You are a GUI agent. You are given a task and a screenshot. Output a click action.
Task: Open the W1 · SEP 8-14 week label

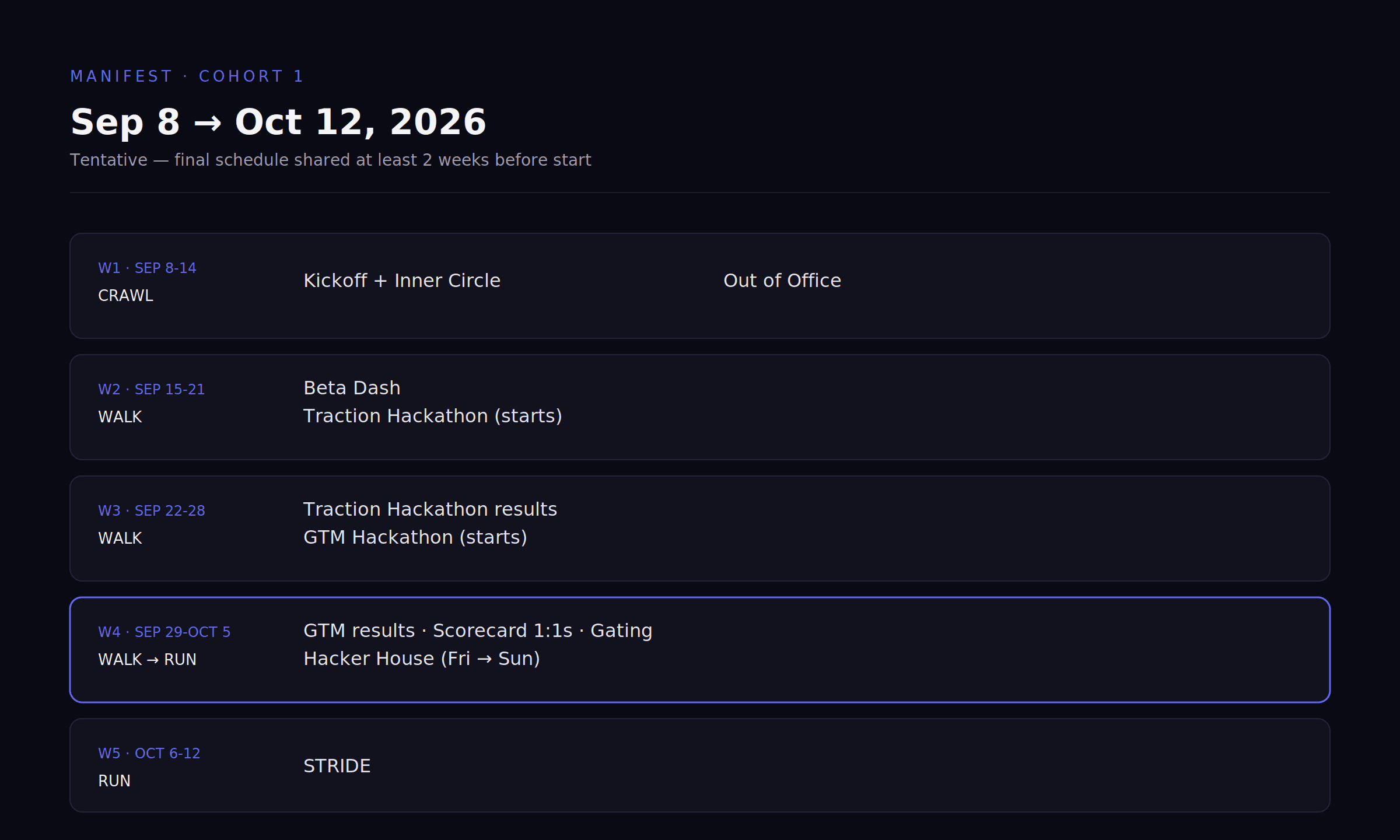147,268
